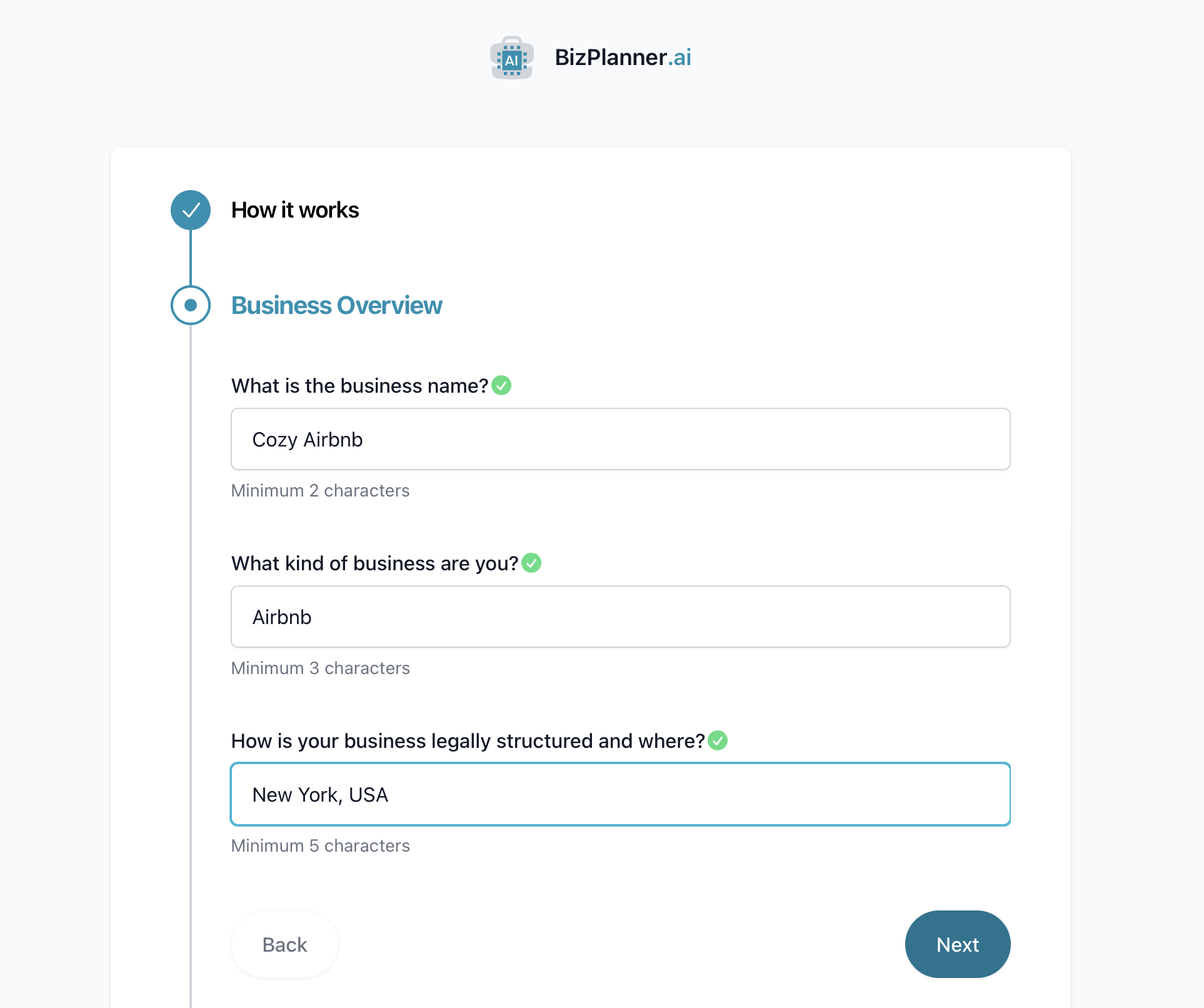
Task: Click the BizPlanner AI briefcase logo icon
Action: click(x=511, y=58)
